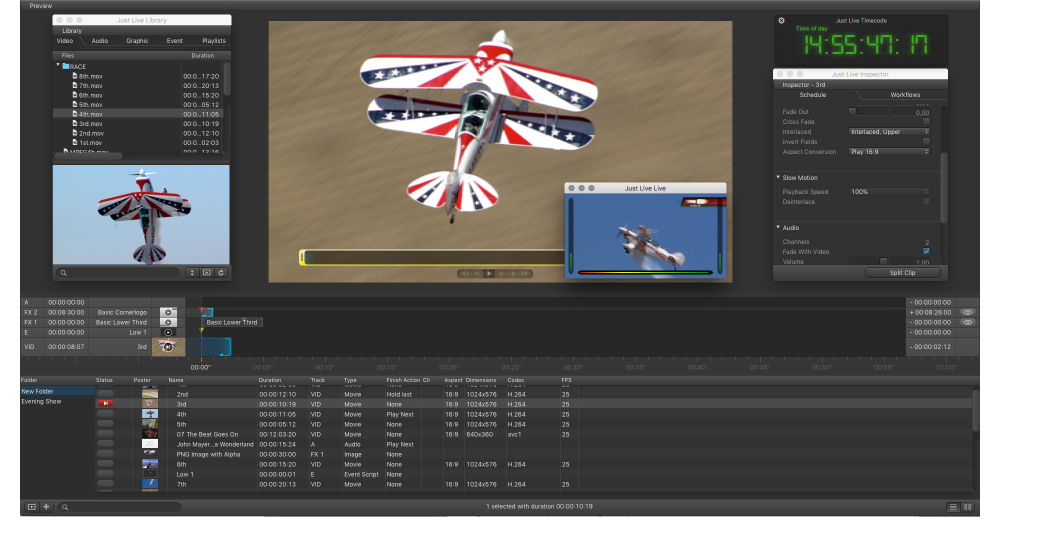Click the Just Live Live video preview

645,235
